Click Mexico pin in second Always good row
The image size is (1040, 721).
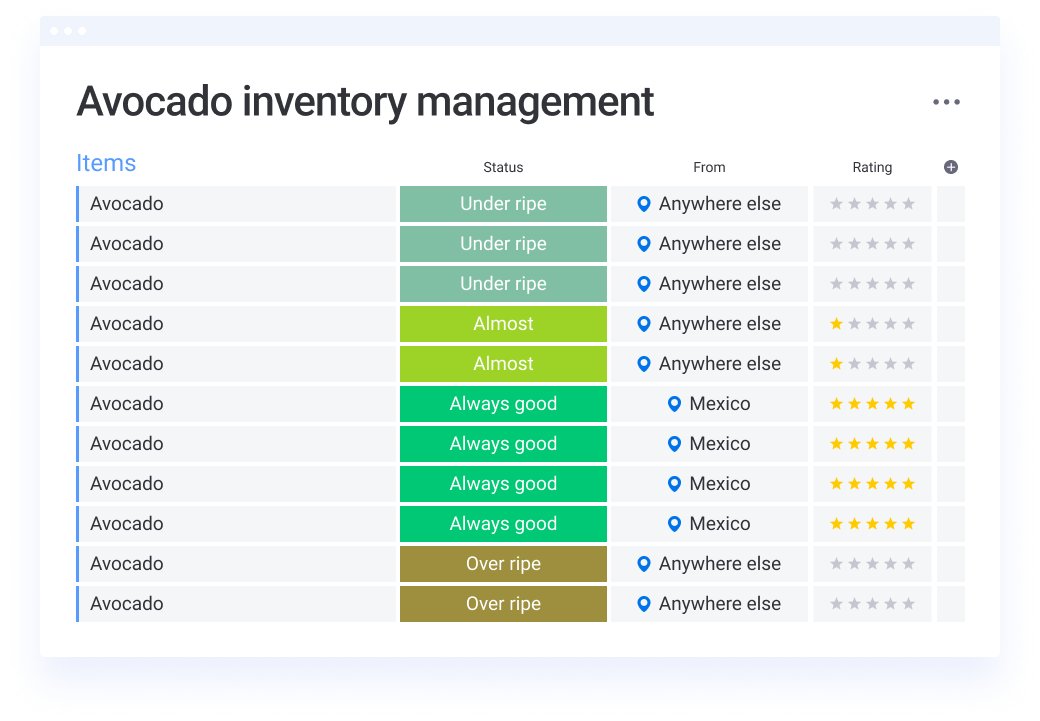pyautogui.click(x=674, y=444)
